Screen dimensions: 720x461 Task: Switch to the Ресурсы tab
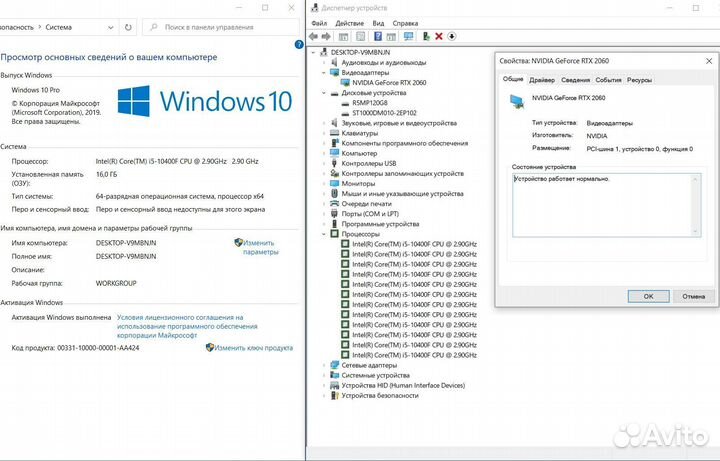coord(639,80)
